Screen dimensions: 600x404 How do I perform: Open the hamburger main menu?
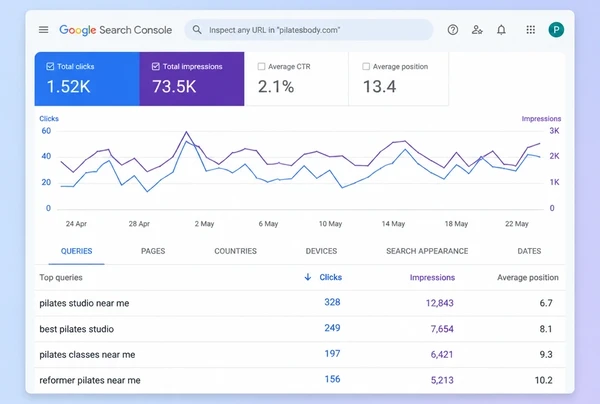pyautogui.click(x=44, y=29)
